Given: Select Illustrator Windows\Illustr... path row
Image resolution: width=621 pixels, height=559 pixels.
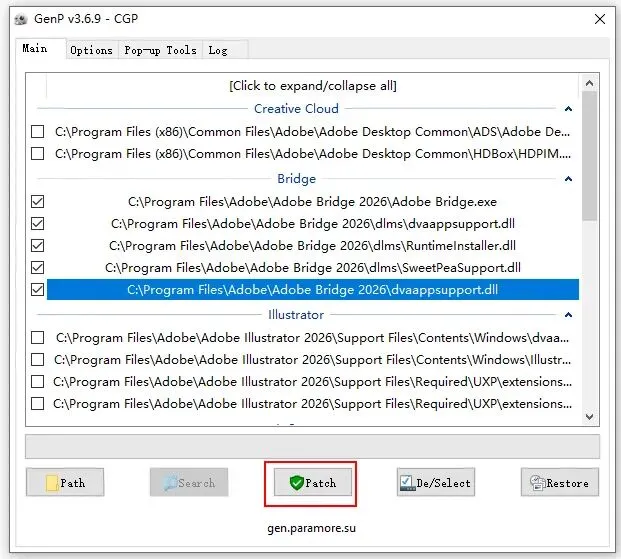Looking at the screenshot, I should tap(312, 360).
